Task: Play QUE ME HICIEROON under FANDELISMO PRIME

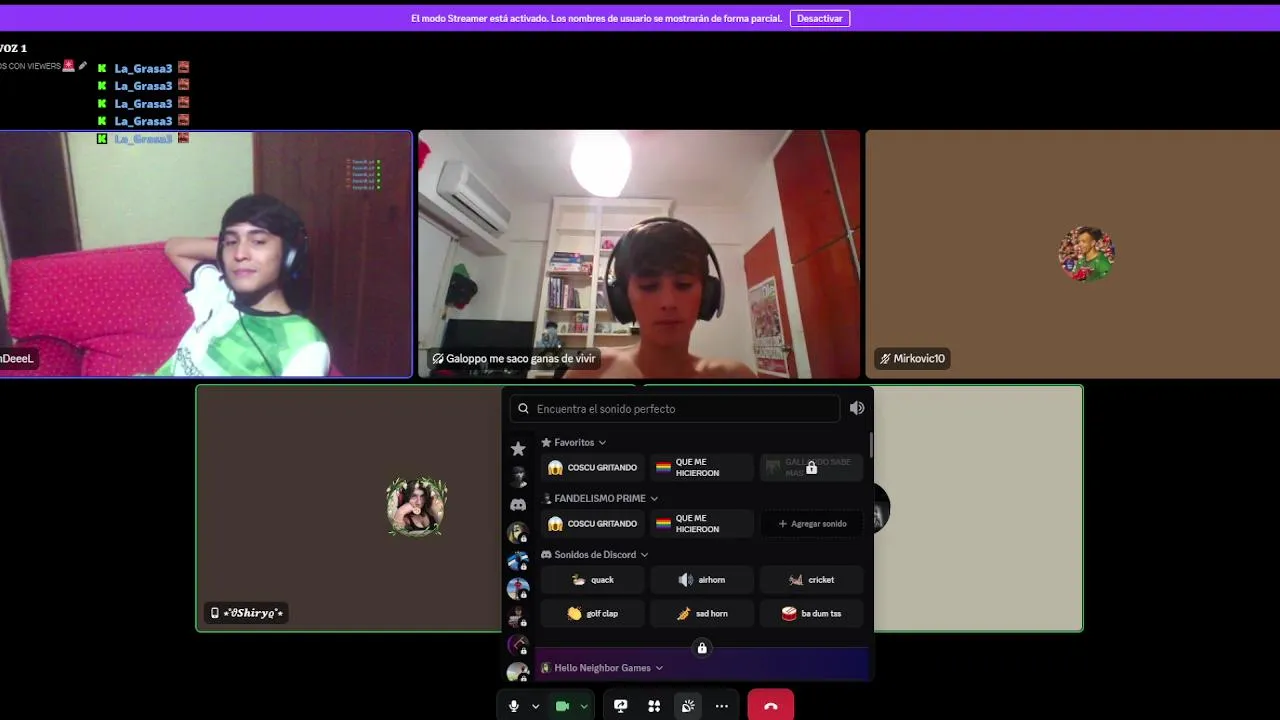Action: point(702,524)
